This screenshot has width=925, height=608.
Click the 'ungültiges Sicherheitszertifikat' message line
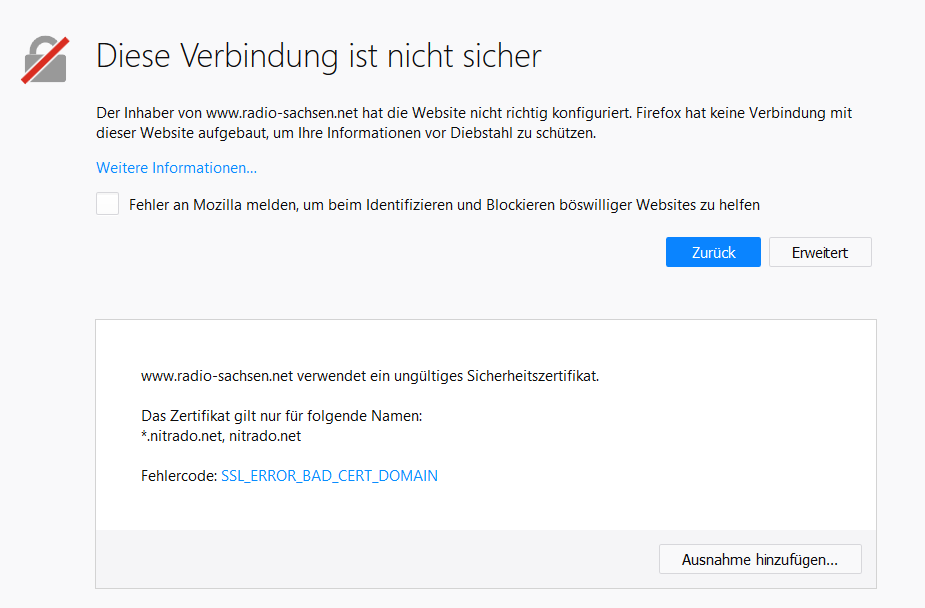click(x=370, y=377)
